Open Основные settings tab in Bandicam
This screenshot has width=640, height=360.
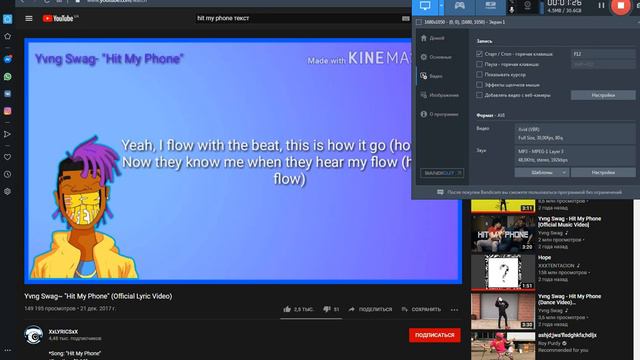(436, 57)
